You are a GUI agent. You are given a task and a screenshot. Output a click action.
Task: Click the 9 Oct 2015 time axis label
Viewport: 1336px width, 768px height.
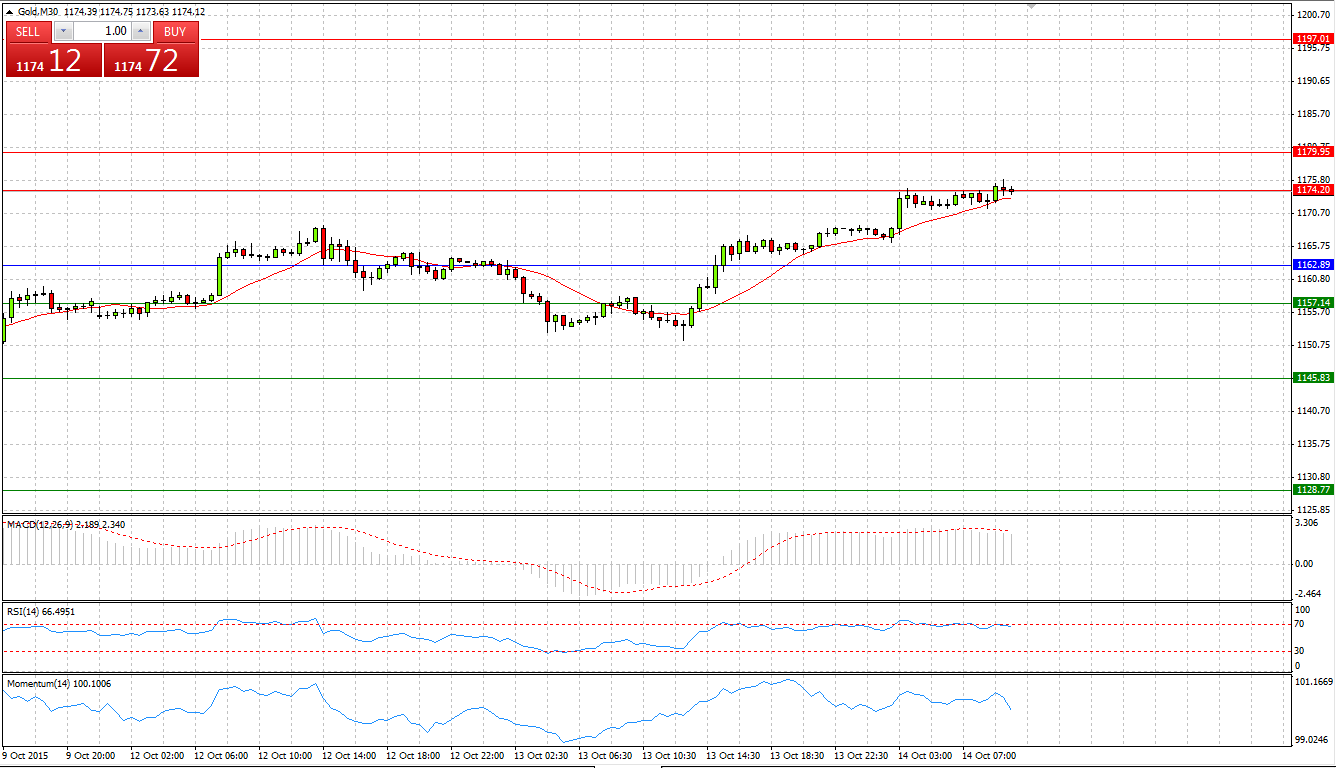(25, 756)
